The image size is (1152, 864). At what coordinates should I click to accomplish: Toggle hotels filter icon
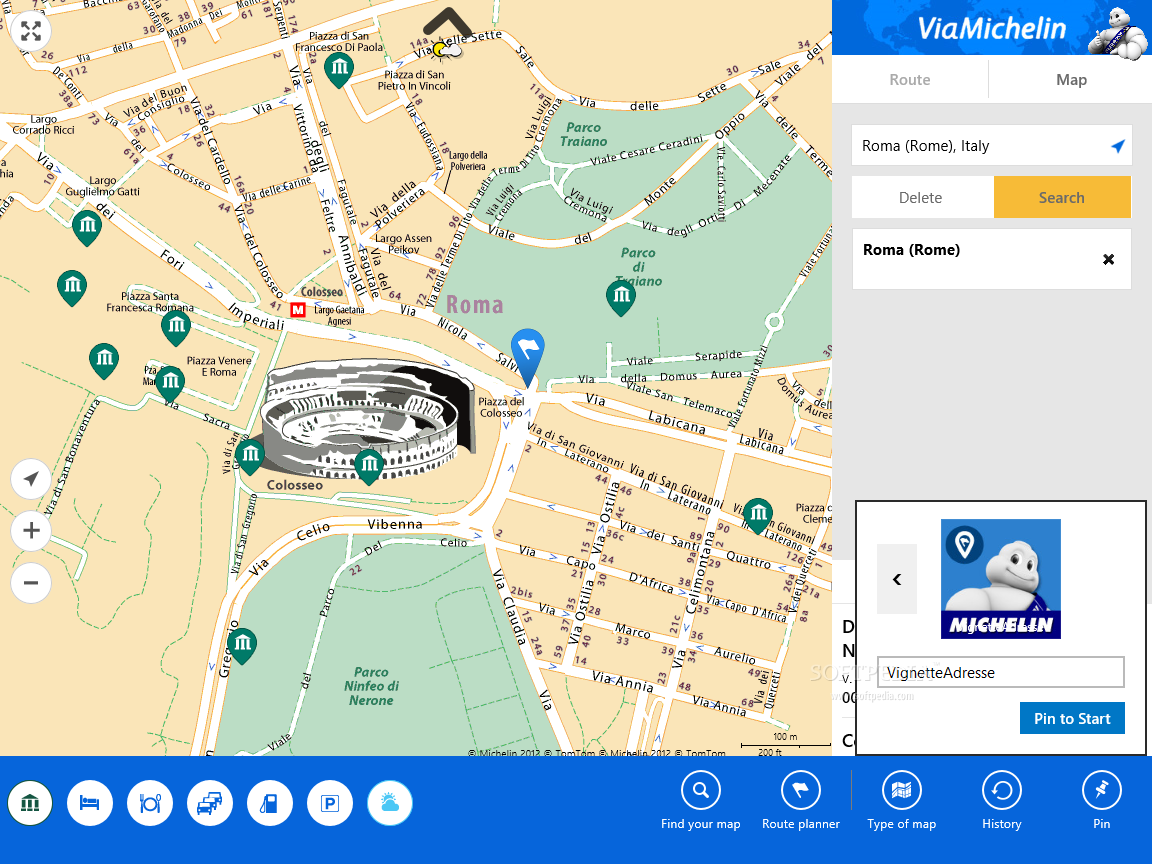[90, 803]
